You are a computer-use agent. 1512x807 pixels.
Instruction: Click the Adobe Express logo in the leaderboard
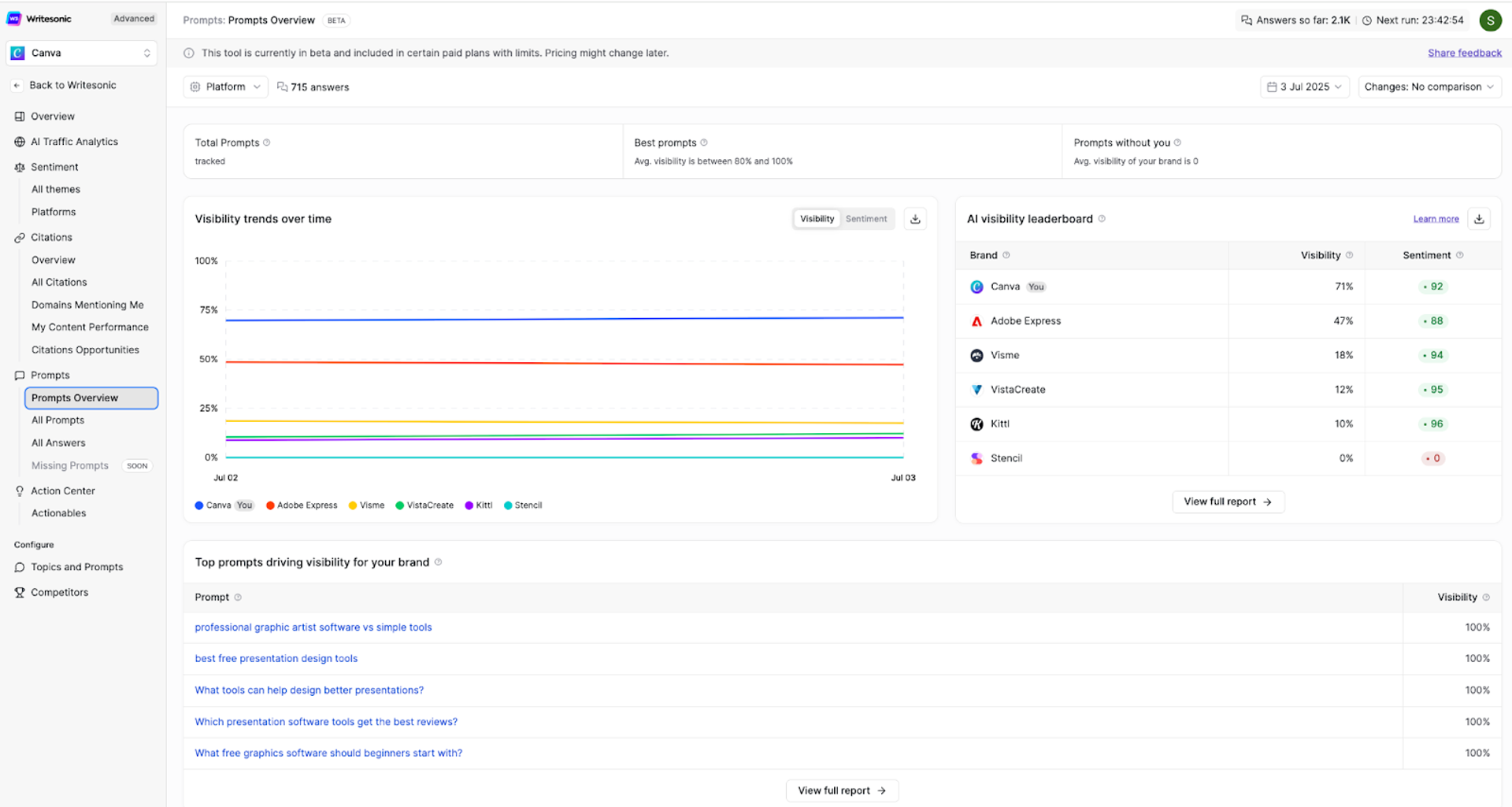pyautogui.click(x=976, y=321)
